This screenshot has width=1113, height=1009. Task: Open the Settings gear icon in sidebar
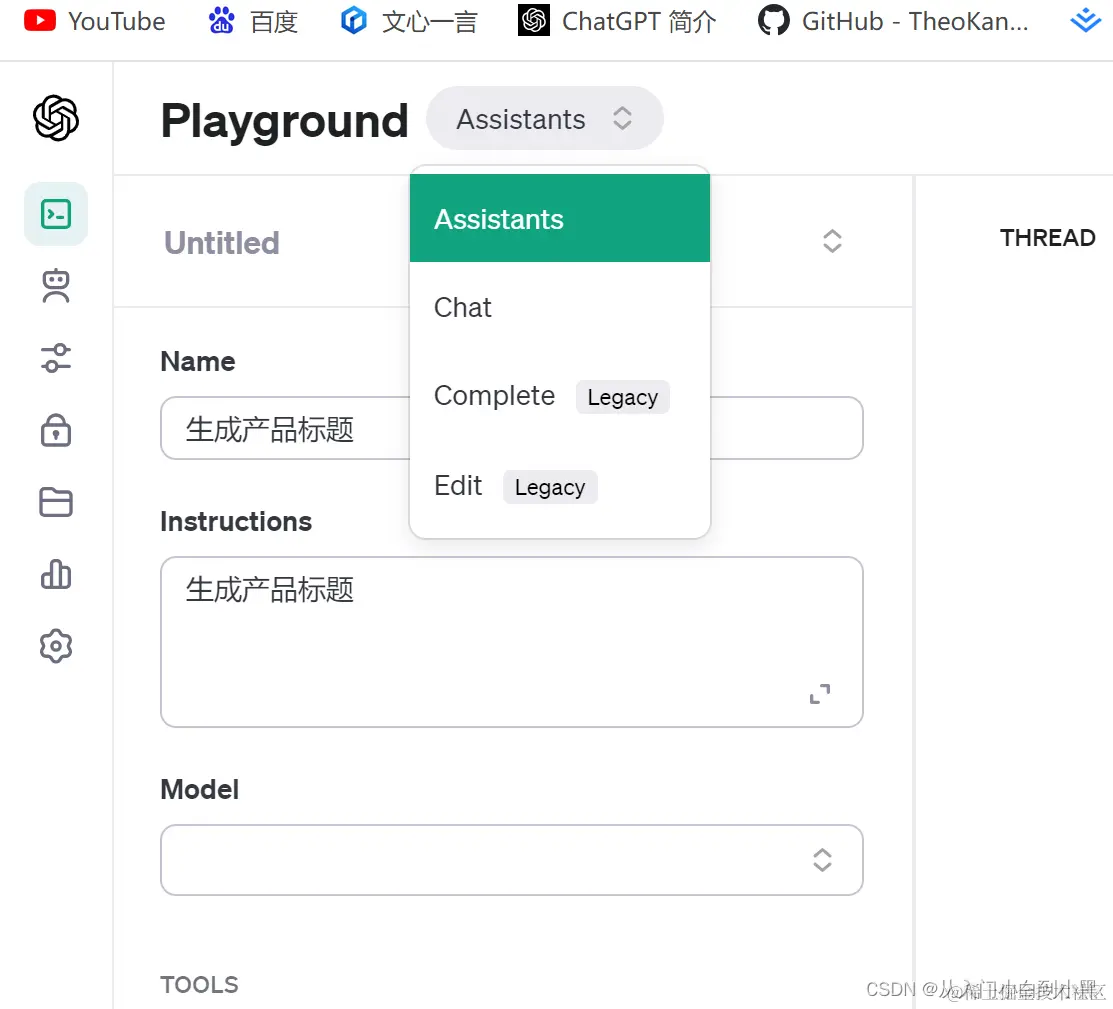tap(56, 646)
